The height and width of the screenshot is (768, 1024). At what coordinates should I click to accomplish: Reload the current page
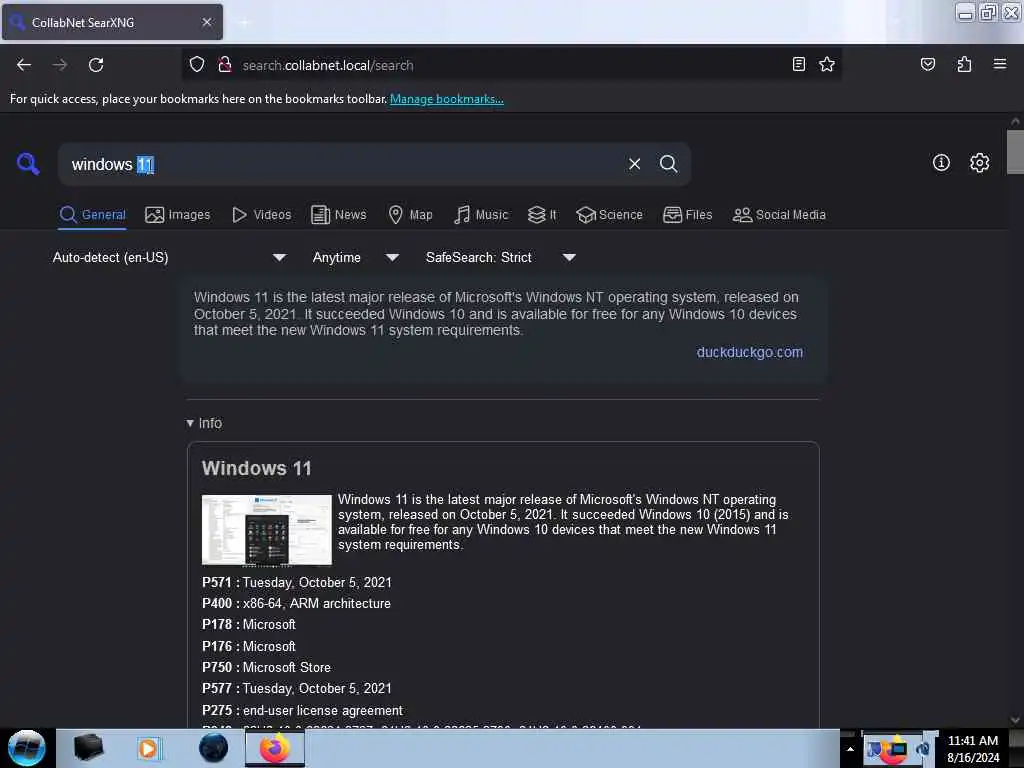click(96, 65)
